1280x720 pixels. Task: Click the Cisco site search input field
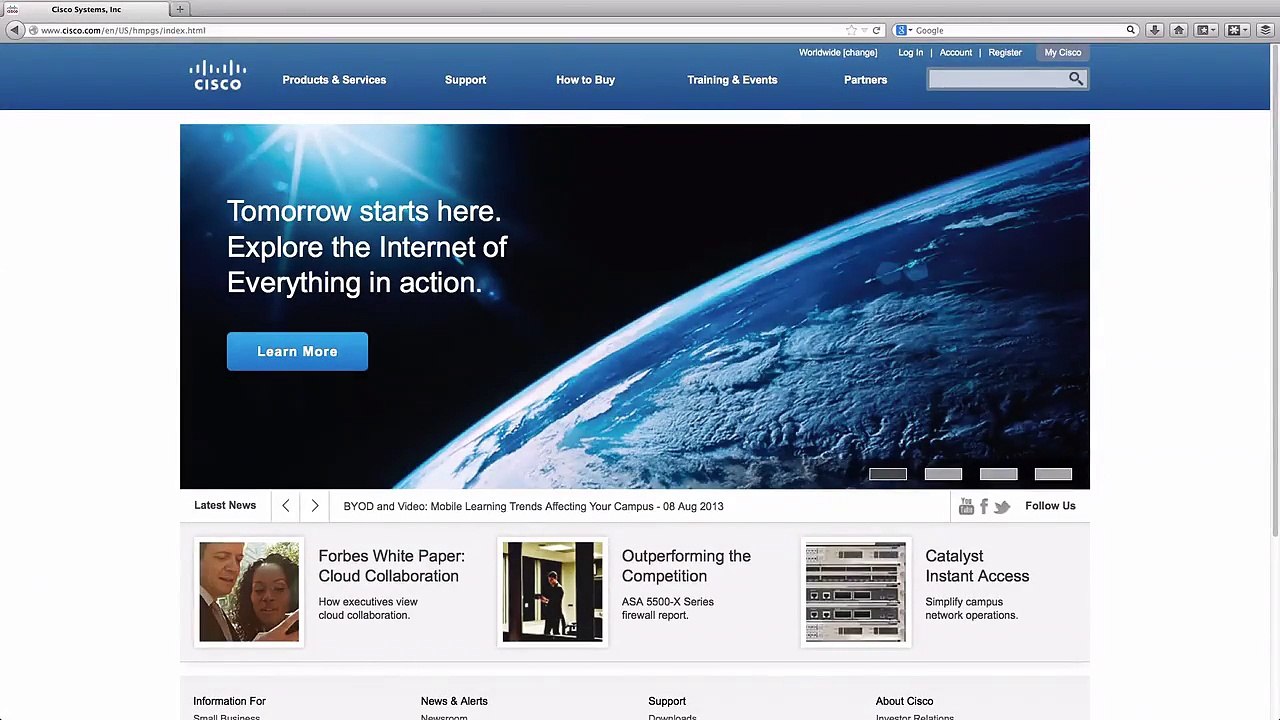997,79
